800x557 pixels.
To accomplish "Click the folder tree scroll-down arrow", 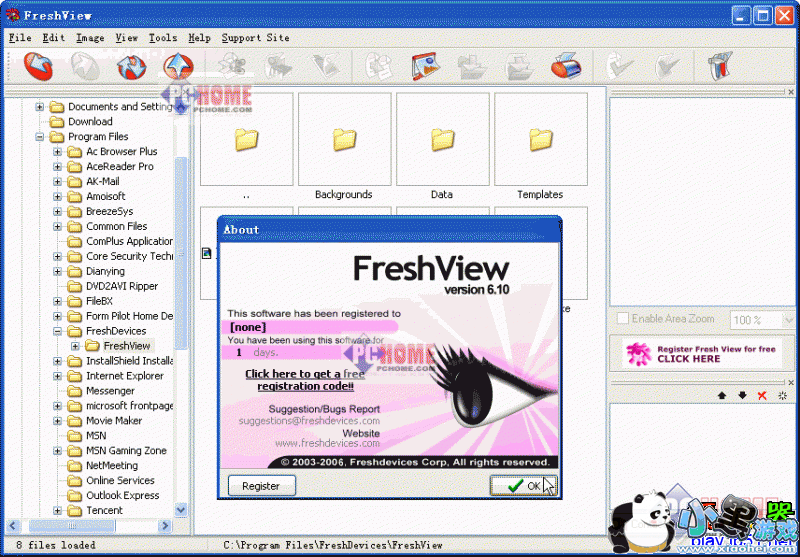I will point(181,509).
